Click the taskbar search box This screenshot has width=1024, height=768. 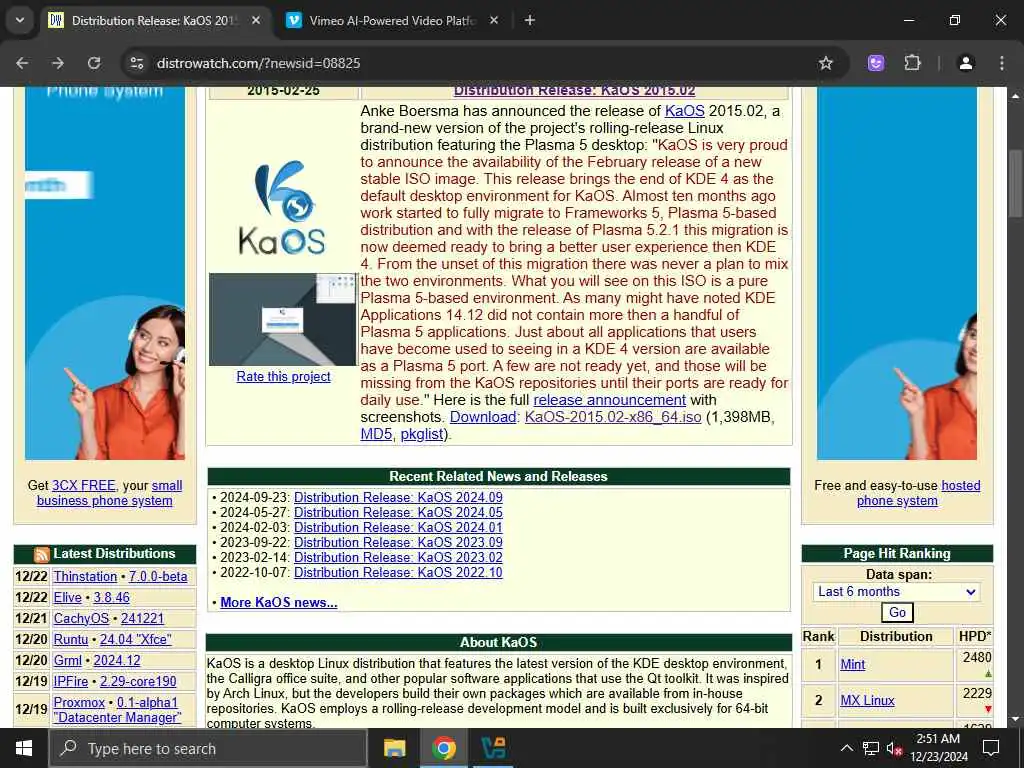(208, 748)
